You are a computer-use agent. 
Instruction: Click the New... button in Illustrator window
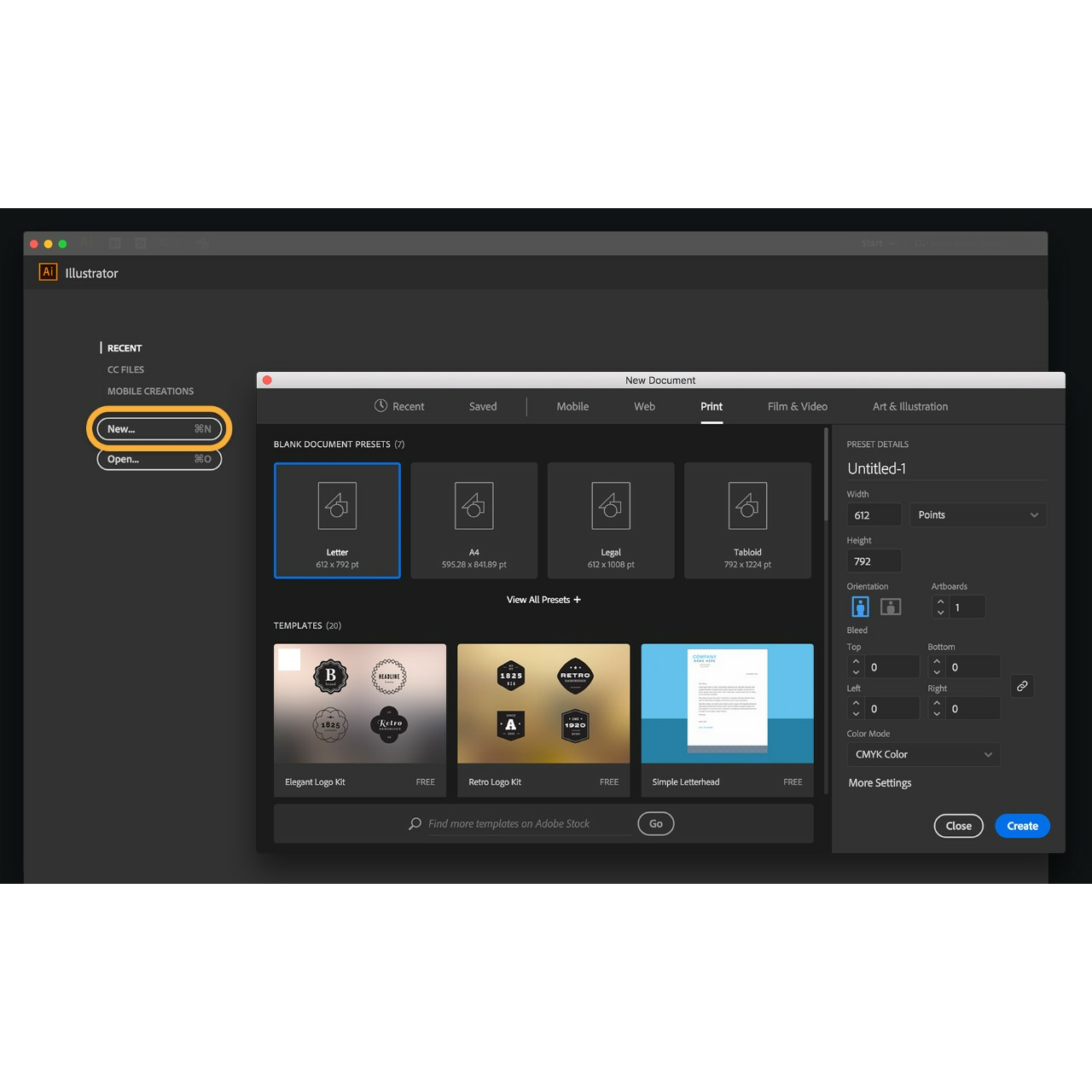pyautogui.click(x=160, y=429)
